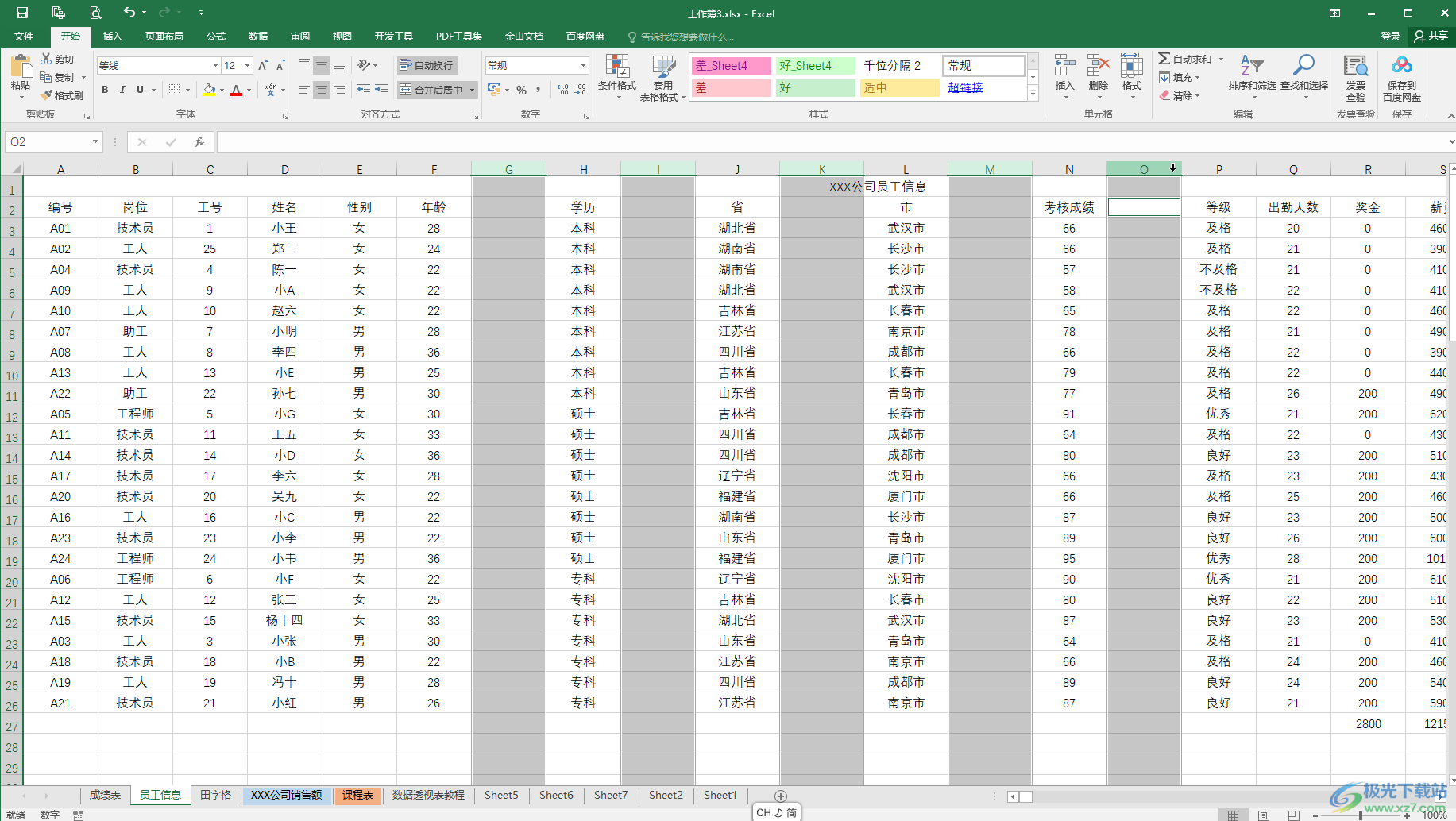Toggle middle vertical alignment

(x=322, y=65)
